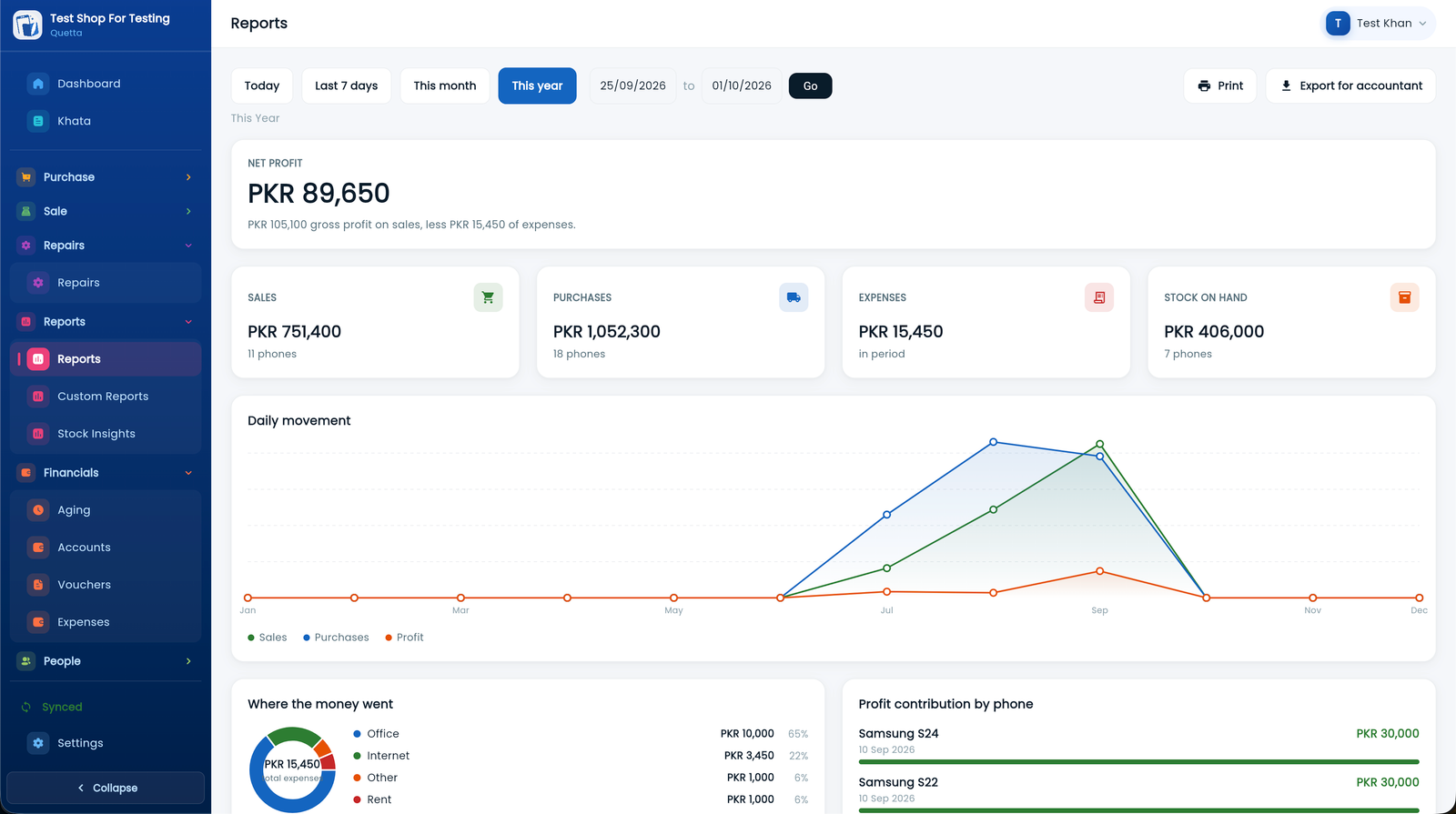Viewport: 1456px width, 814px height.
Task: Open the Repairs sub-item icon
Action: tap(38, 283)
